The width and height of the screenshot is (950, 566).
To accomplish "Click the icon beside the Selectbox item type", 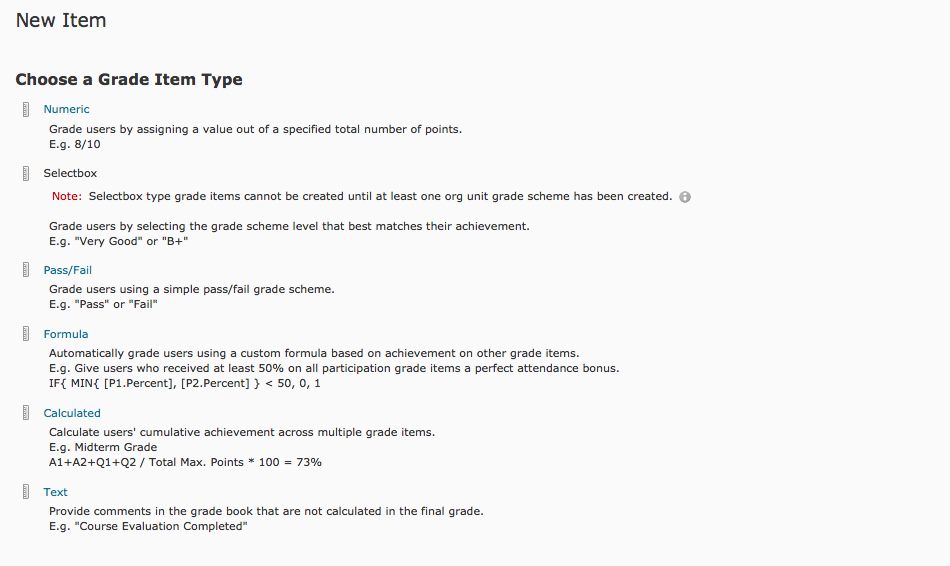I will [26, 173].
